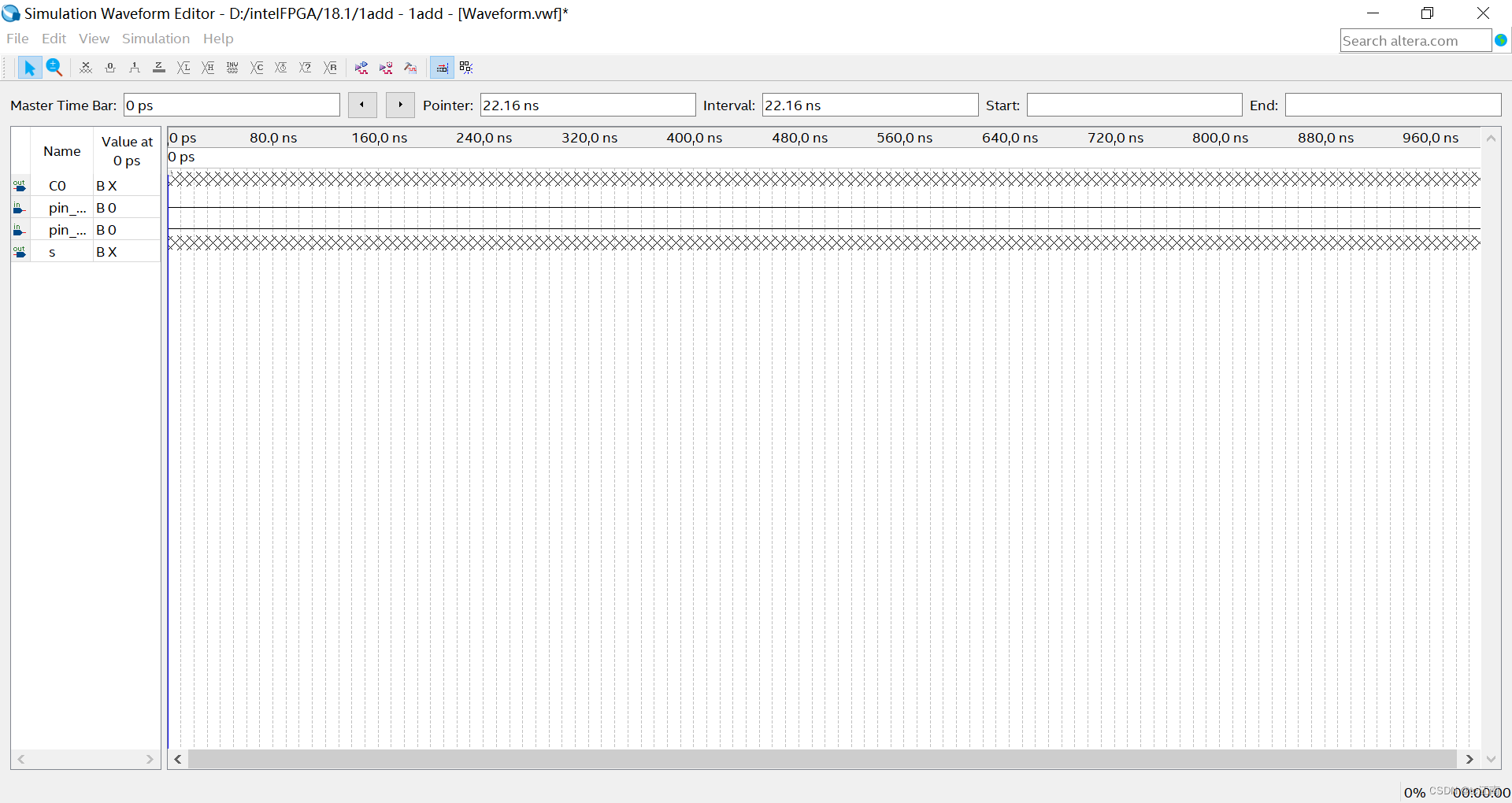Click High Impedance (Z) toolbar icon
The image size is (1512, 803).
click(159, 68)
